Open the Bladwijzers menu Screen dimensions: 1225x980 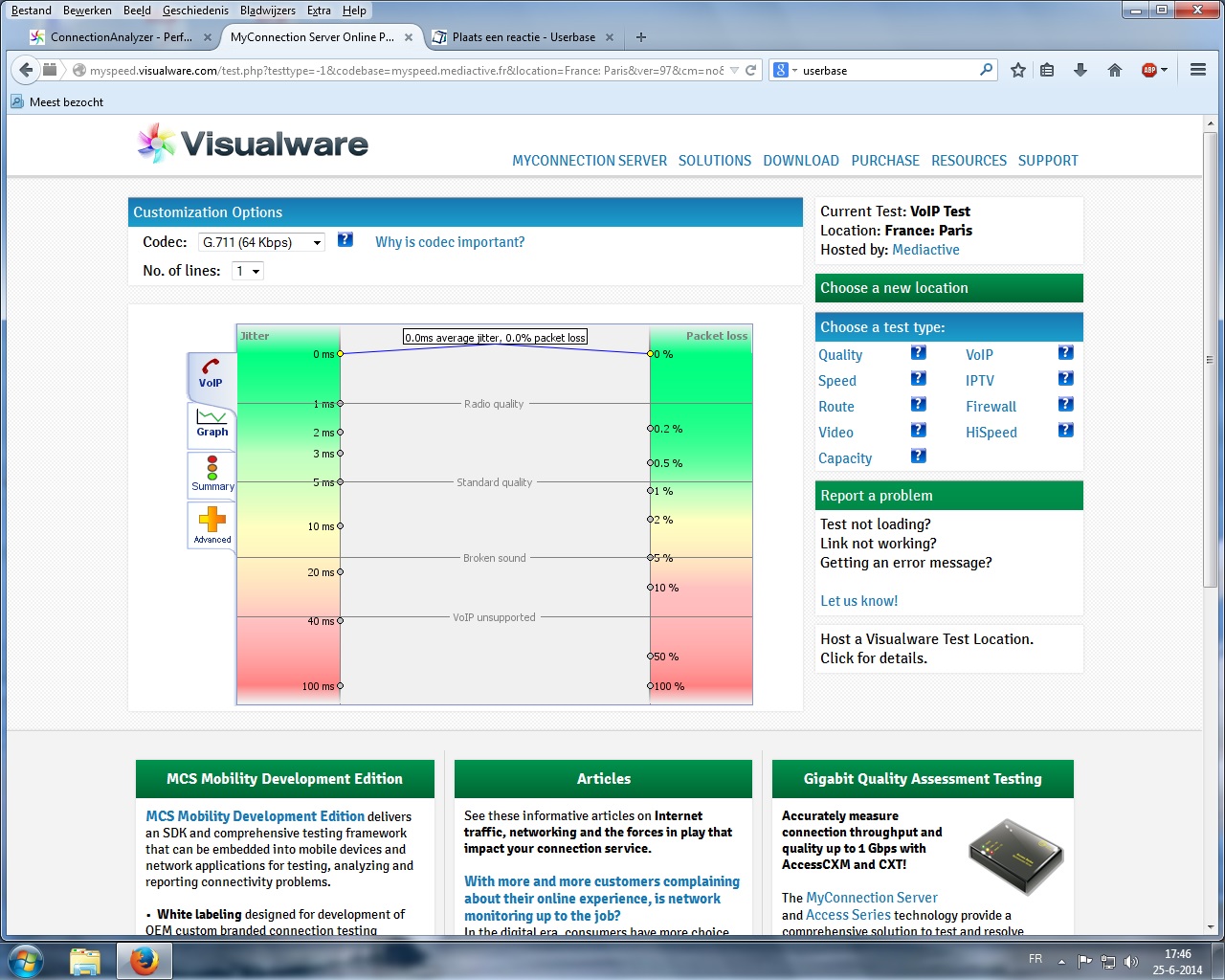pyautogui.click(x=267, y=11)
